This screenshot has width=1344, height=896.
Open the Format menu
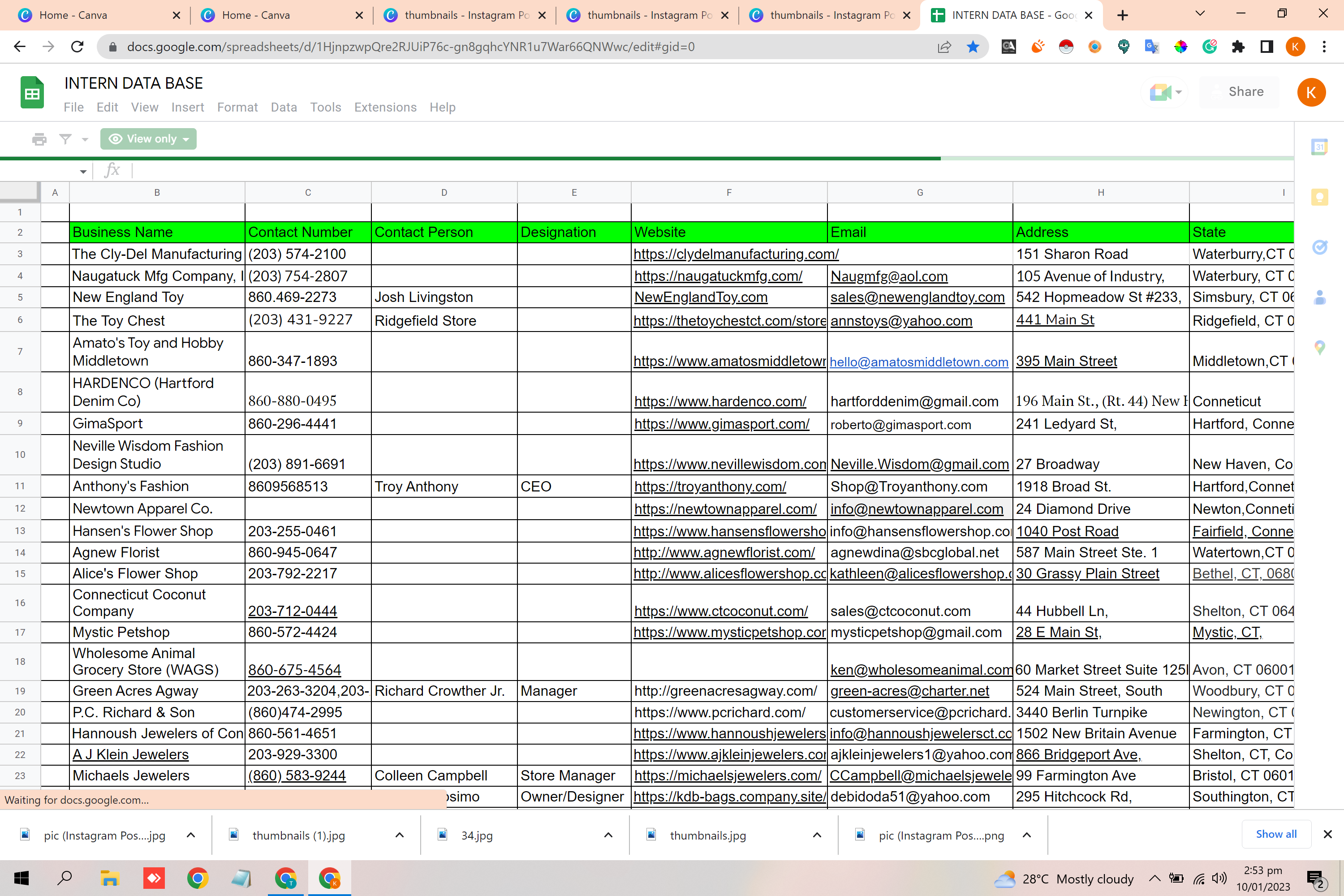coord(237,108)
